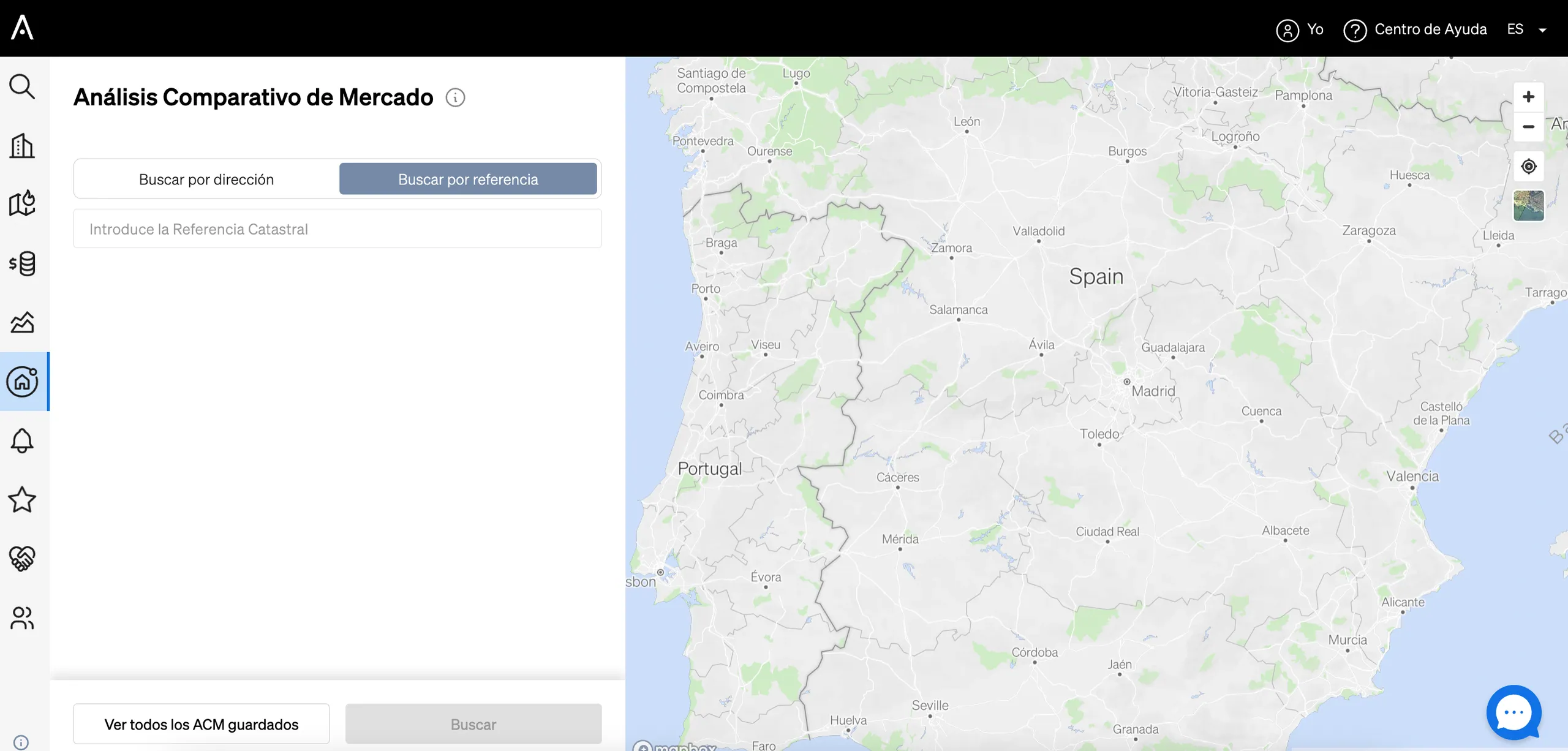Select Buscar por referencia tab
This screenshot has height=751, width=1568.
pyautogui.click(x=468, y=179)
